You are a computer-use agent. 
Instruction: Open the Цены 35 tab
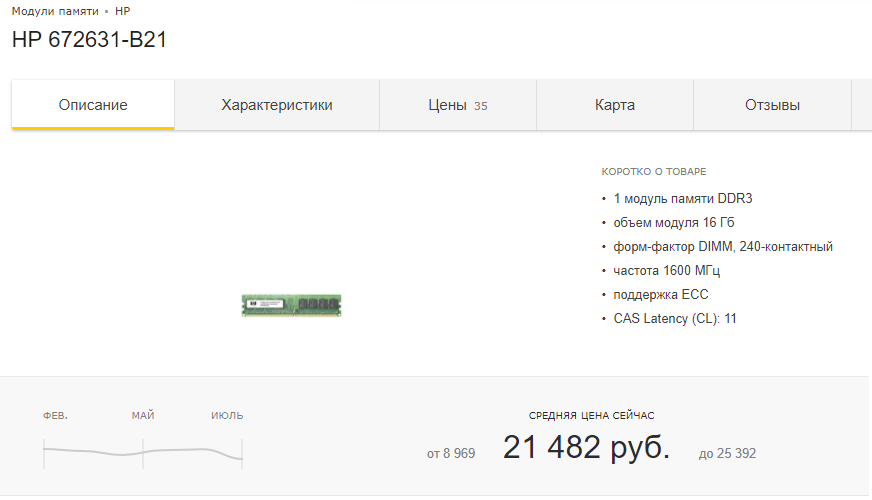[458, 105]
